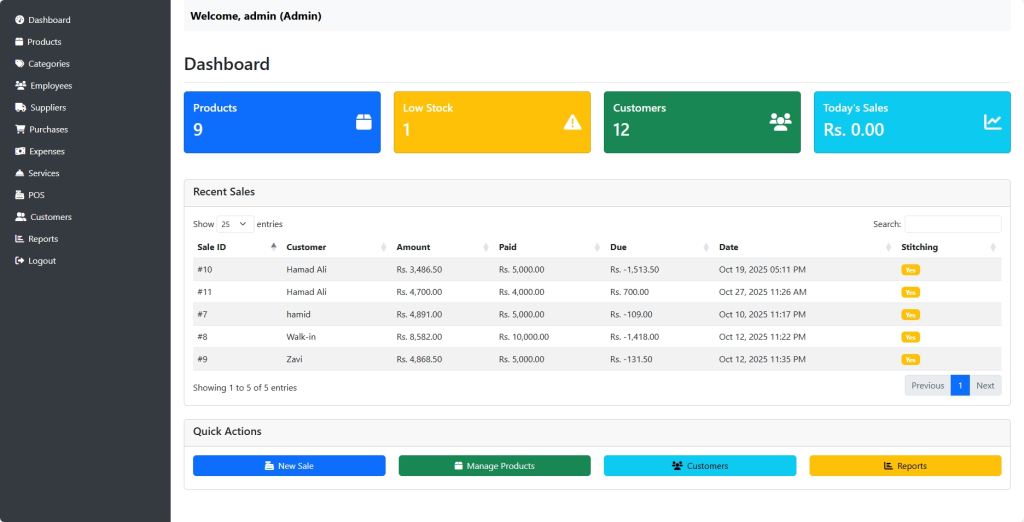Select page 1 in the table pagination
This screenshot has width=1024, height=522.
959,385
